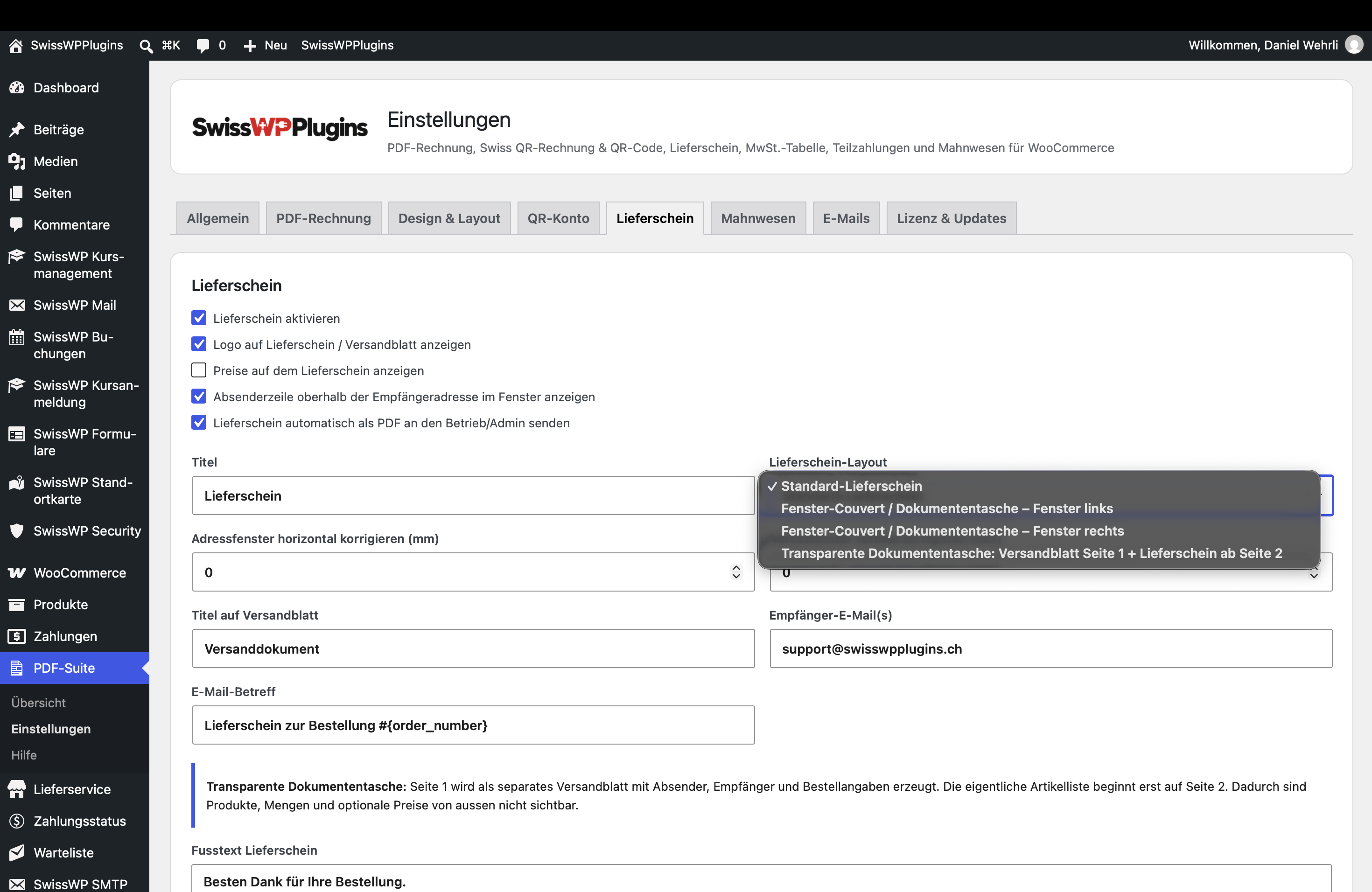
Task: Click the Zahlungsstatus coin icon
Action: click(17, 821)
